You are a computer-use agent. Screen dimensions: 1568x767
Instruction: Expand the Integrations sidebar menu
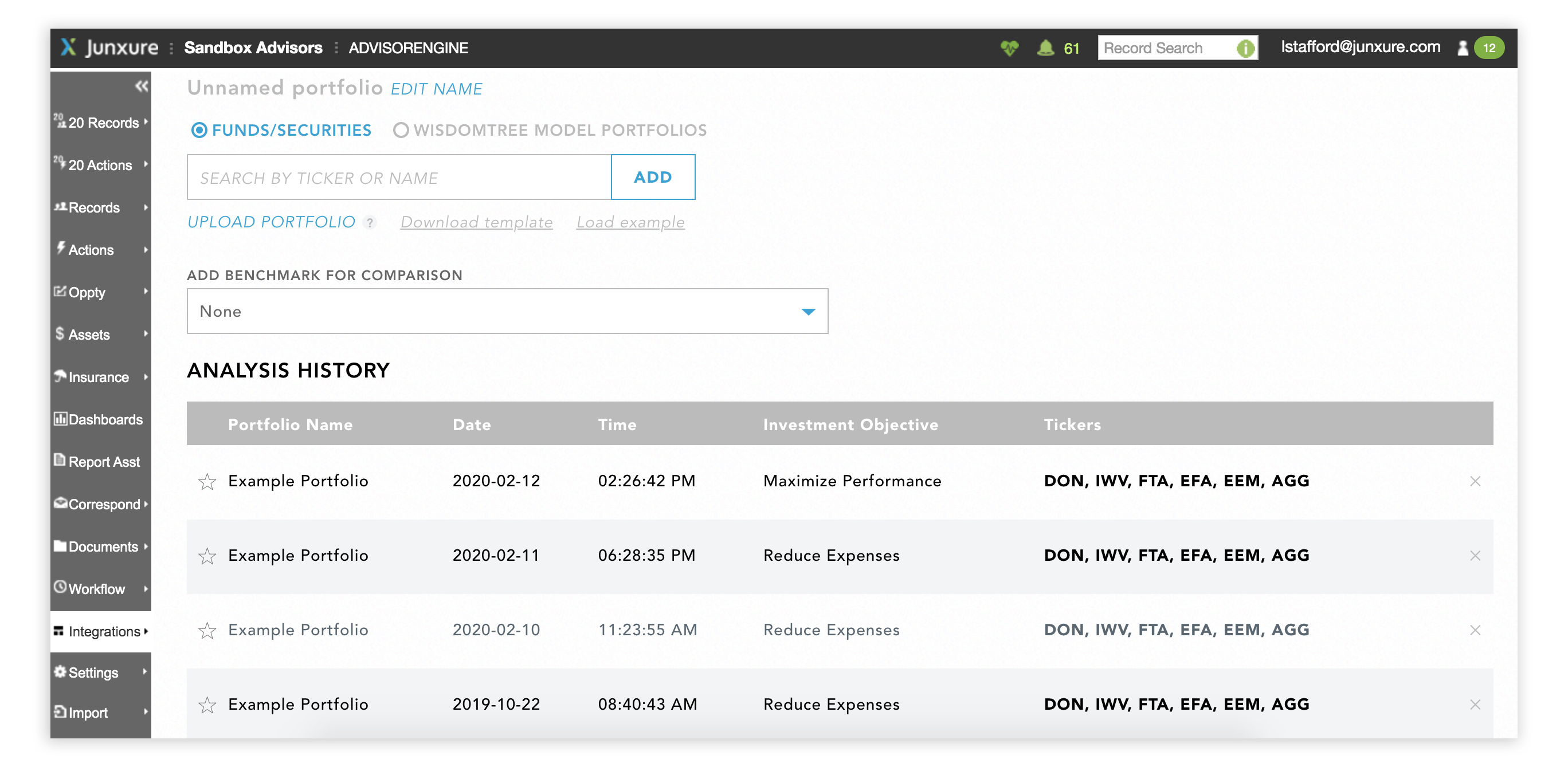point(100,631)
